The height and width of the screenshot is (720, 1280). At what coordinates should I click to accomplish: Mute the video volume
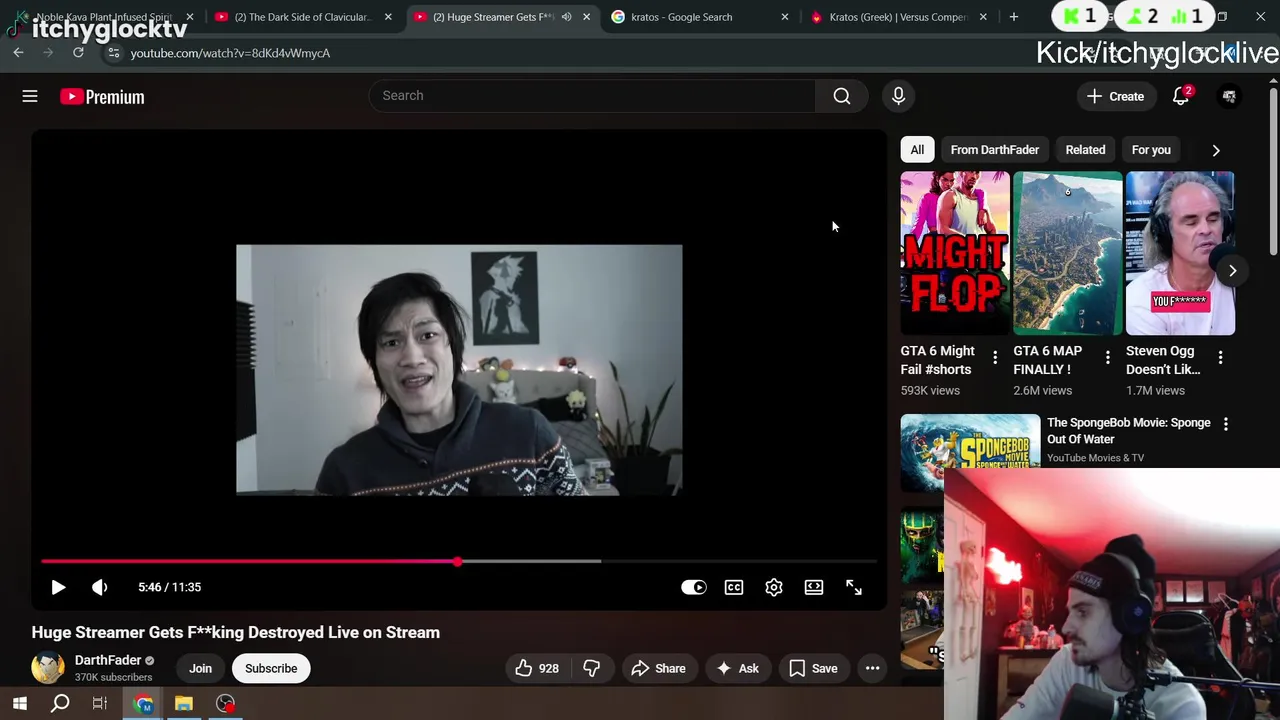tap(99, 587)
